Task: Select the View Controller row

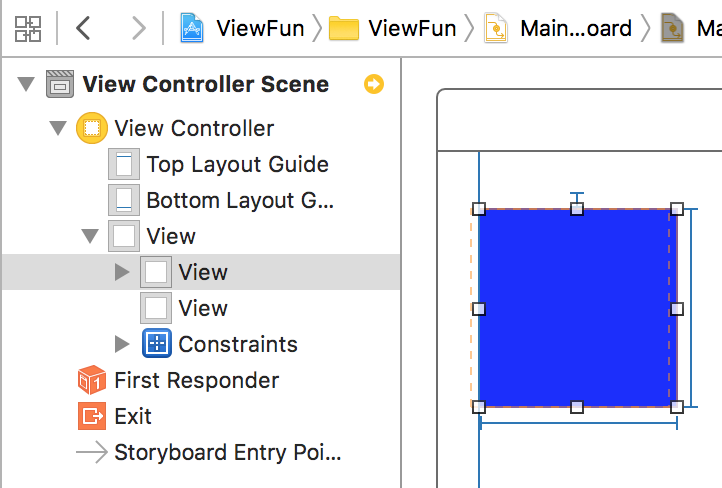Action: pos(202,128)
